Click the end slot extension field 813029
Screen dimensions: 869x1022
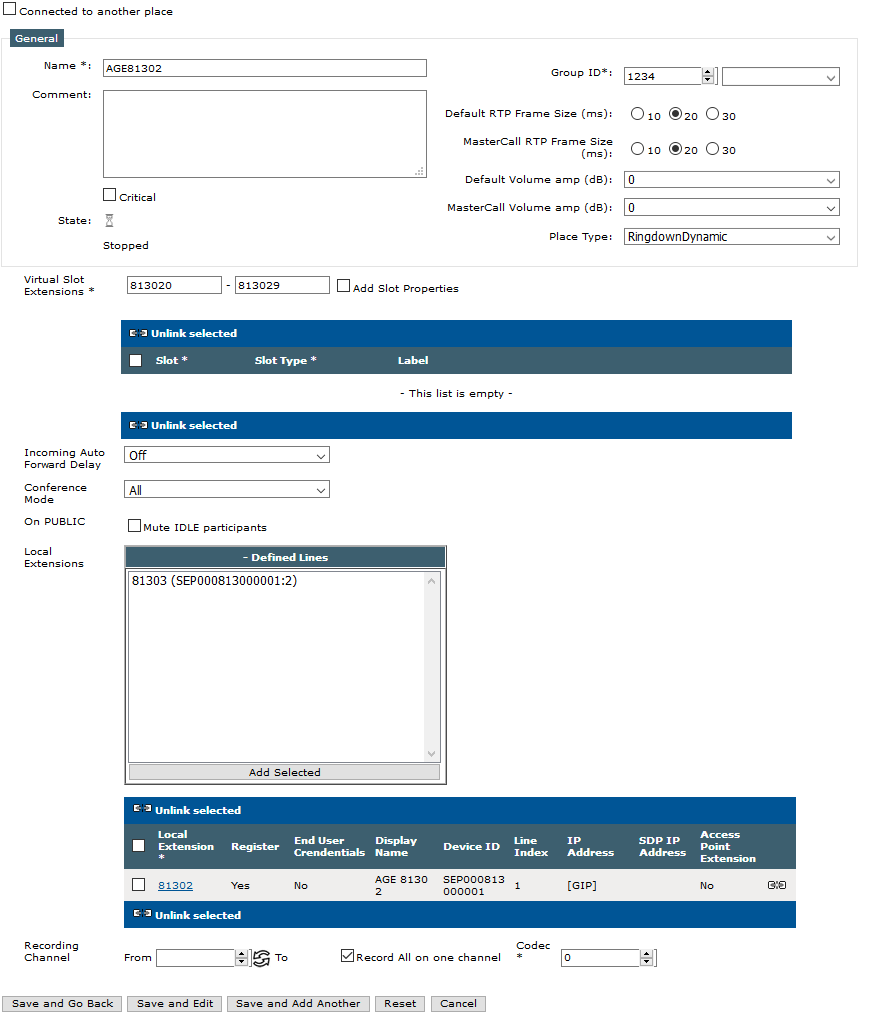(x=282, y=285)
